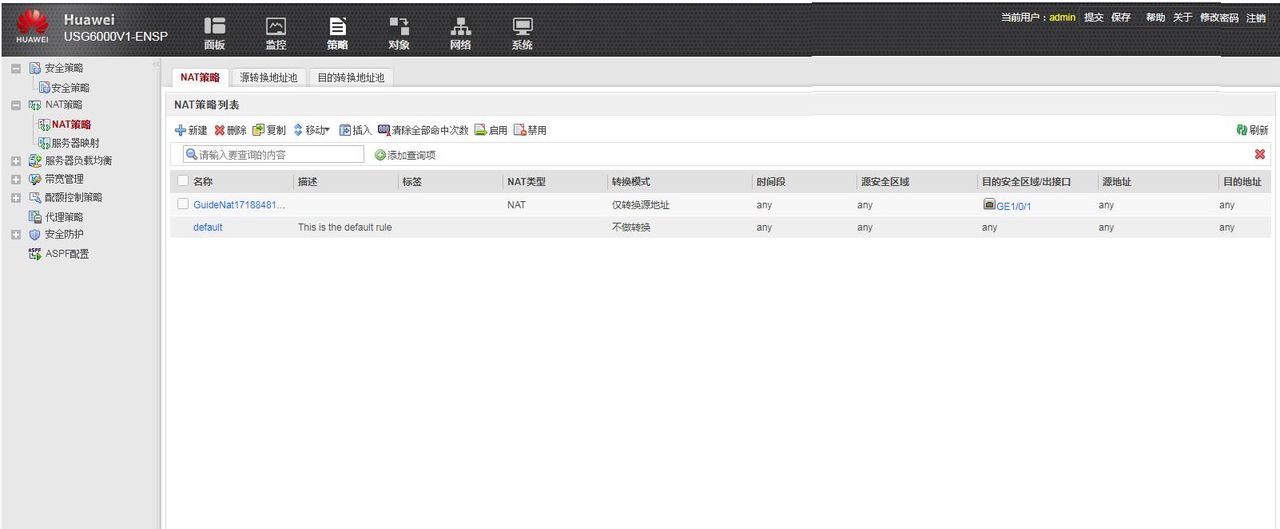The height and width of the screenshot is (529, 1280).
Task: Click the Huawei logo
Action: point(32,27)
